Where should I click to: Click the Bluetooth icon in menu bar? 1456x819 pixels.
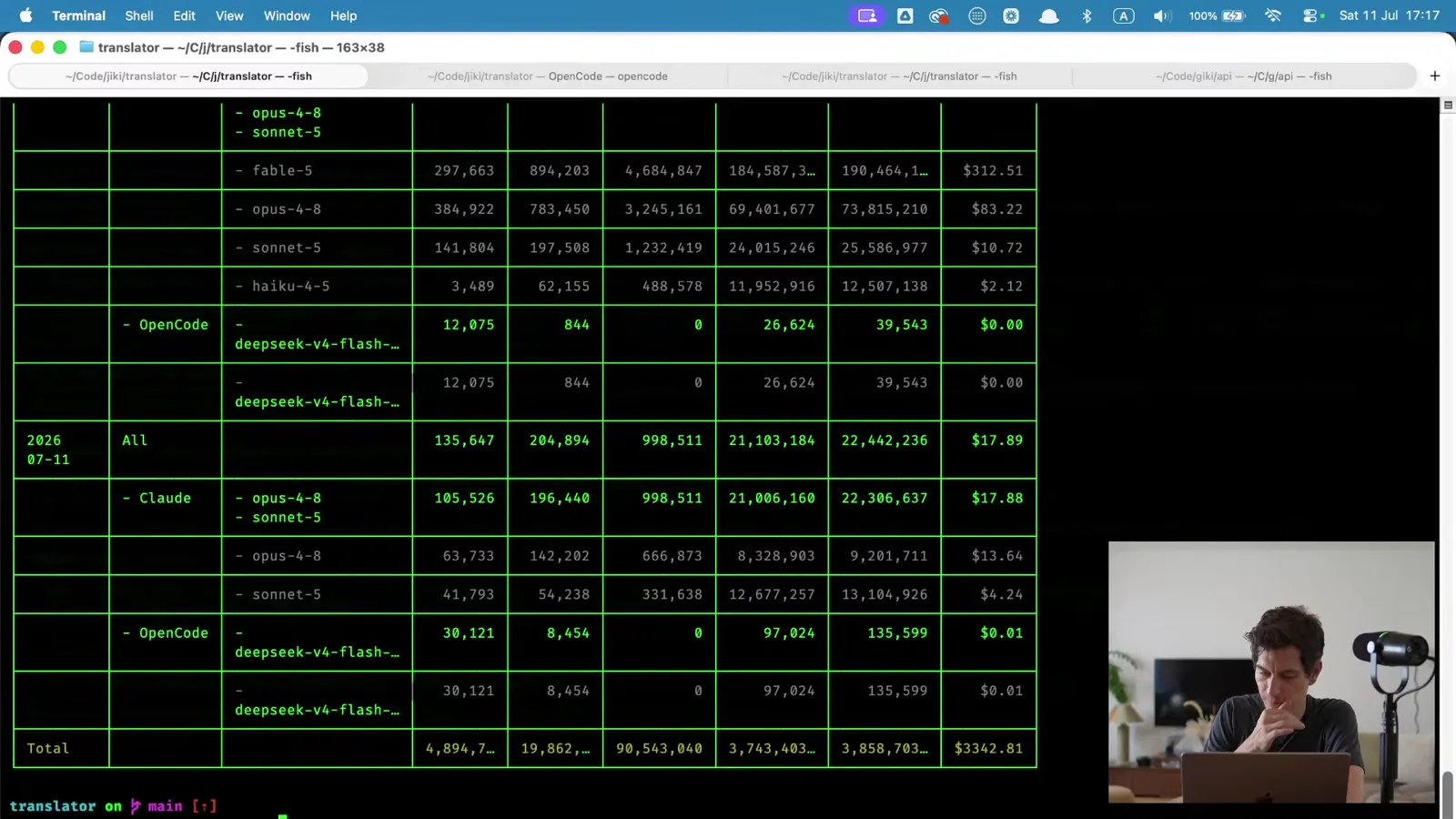tap(1087, 15)
